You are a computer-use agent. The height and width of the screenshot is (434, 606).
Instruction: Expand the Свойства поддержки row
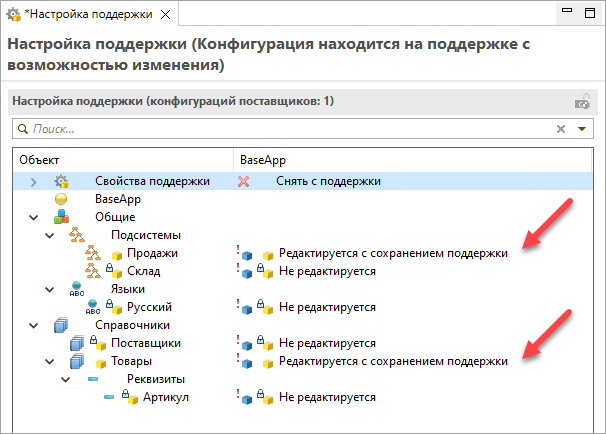click(33, 181)
